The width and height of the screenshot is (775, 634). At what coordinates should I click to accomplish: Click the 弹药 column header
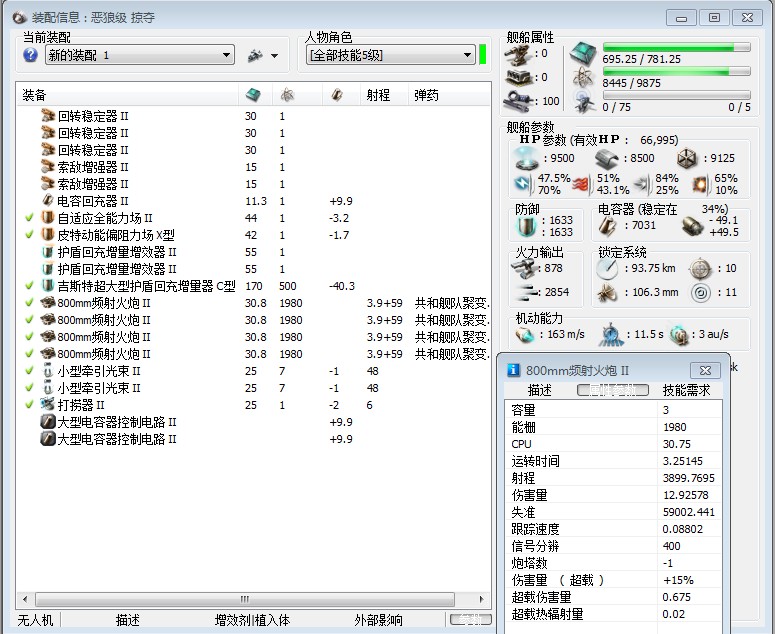pyautogui.click(x=448, y=95)
